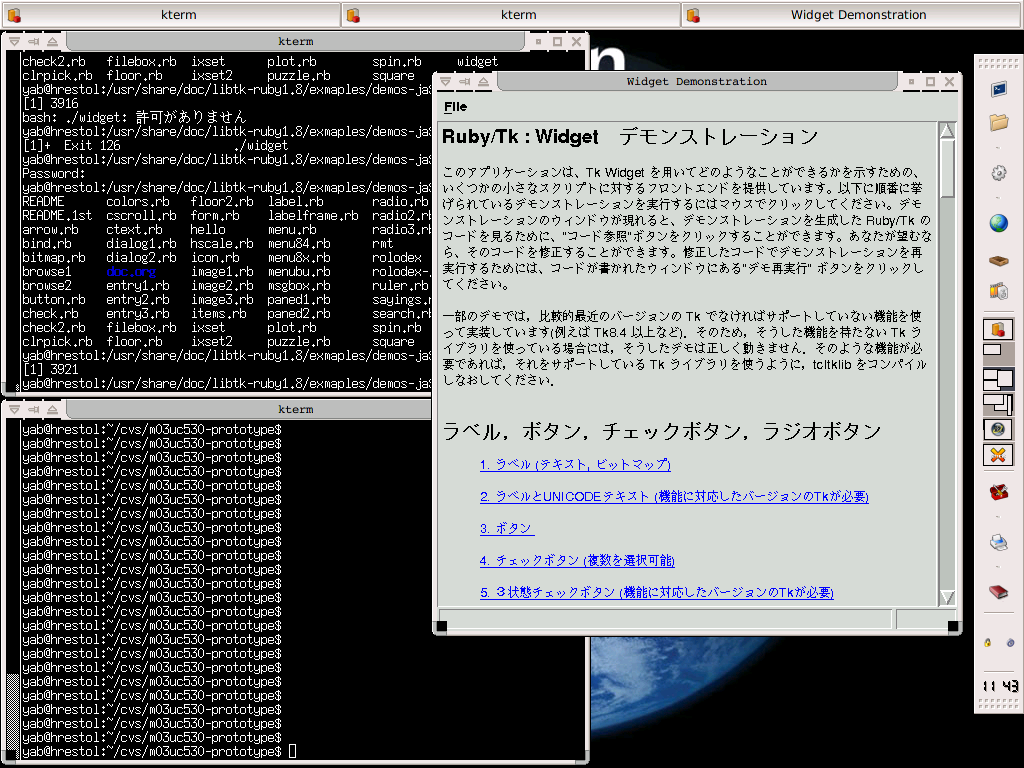This screenshot has height=768, width=1024.
Task: Click the Widget Demonstration window title bar
Action: pos(697,82)
